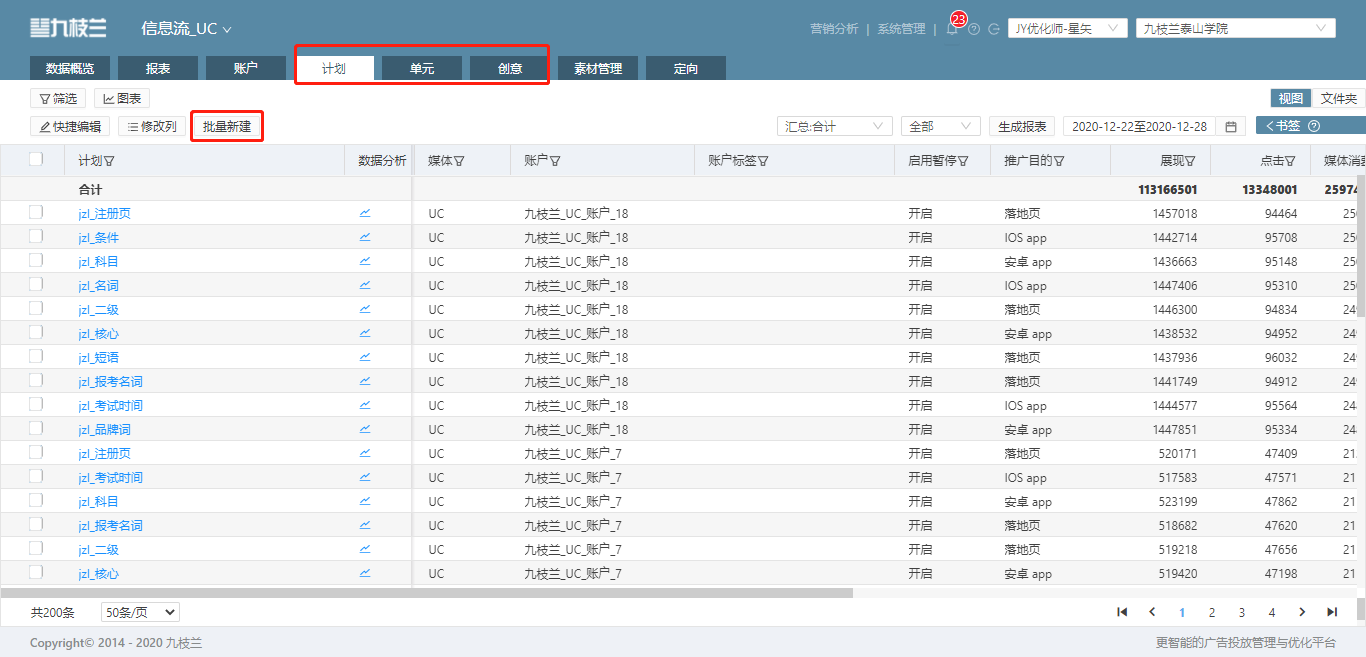The image size is (1366, 657).
Task: Click the 生成报表 button
Action: (x=1023, y=127)
